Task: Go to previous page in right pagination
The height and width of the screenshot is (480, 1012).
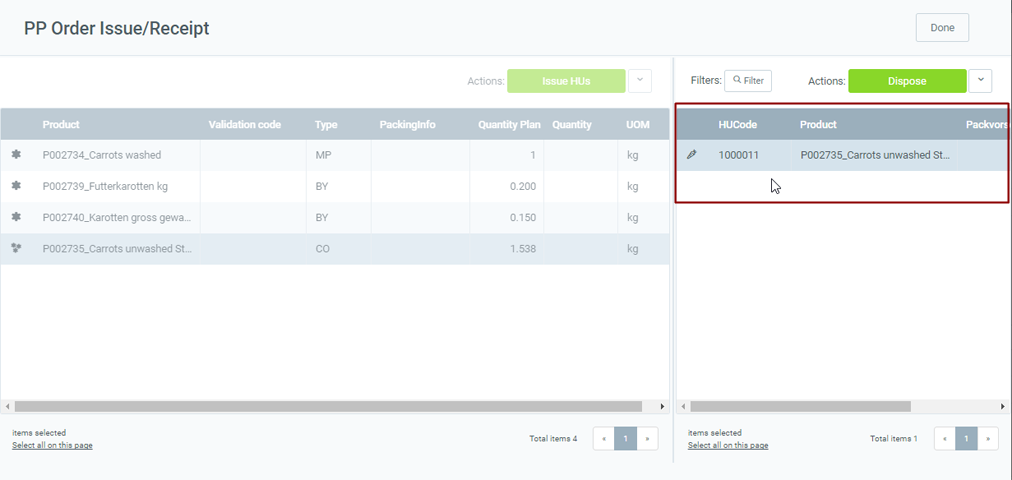Action: tap(945, 439)
